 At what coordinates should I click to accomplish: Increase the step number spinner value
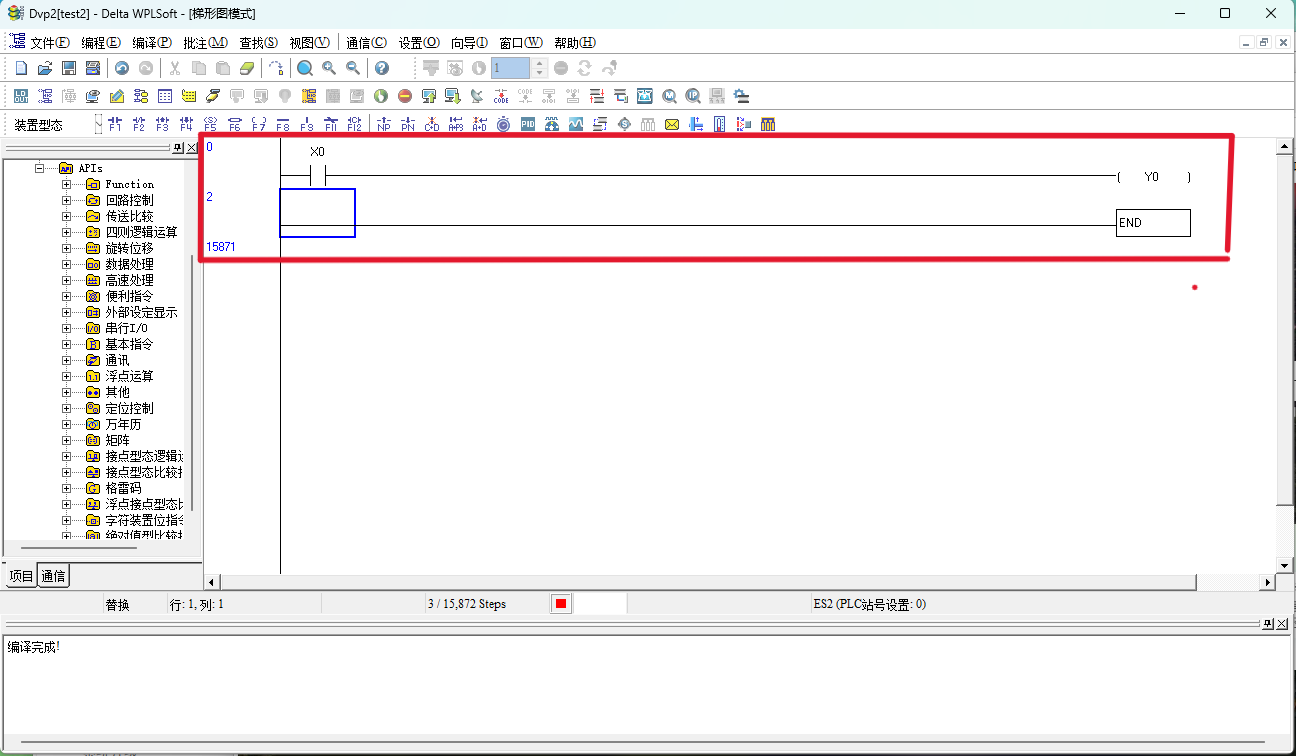coord(540,64)
